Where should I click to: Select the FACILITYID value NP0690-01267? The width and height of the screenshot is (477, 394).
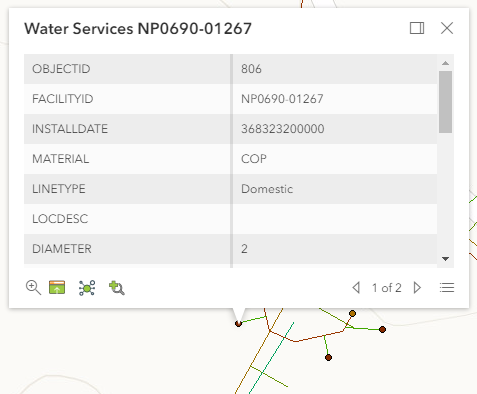pyautogui.click(x=282, y=99)
